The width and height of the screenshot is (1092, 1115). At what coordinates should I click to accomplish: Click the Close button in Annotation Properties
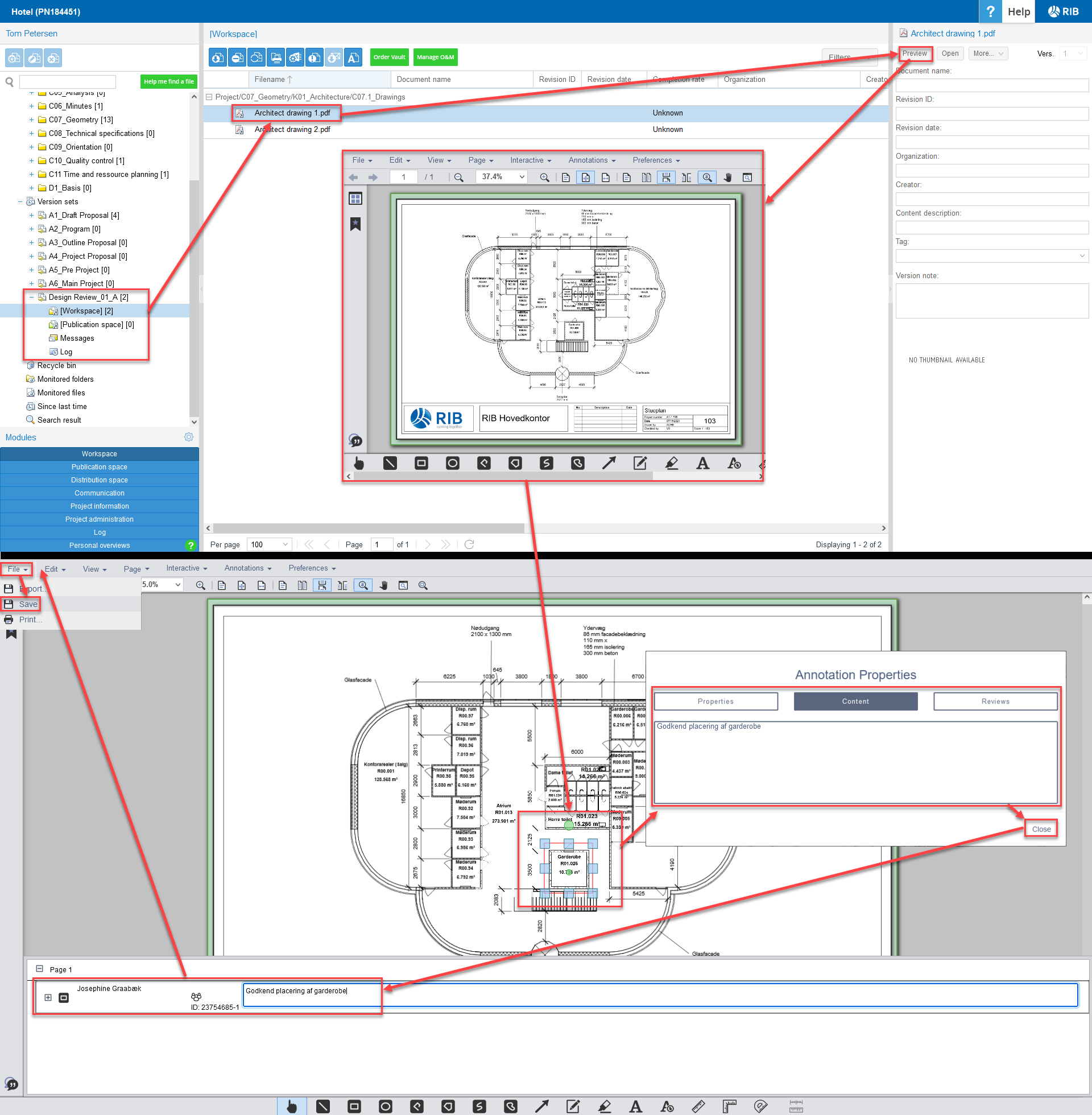(x=1040, y=829)
